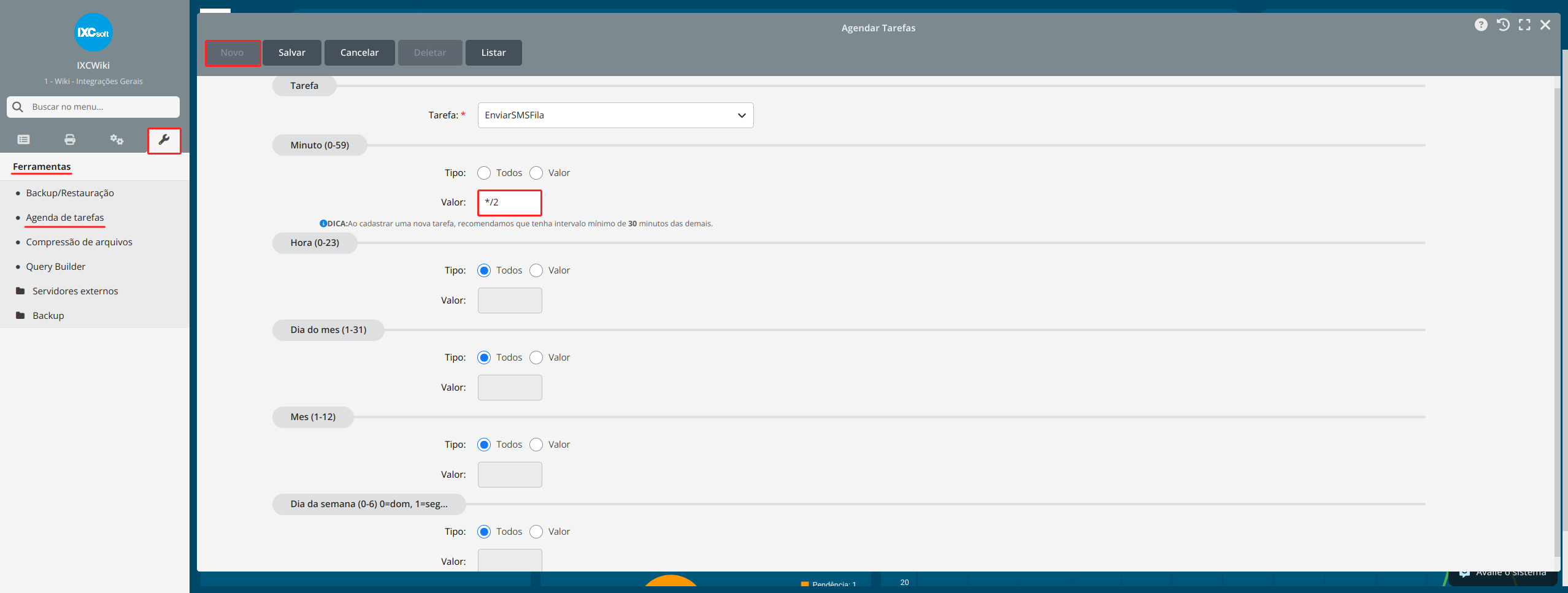Click the Deletar button
Image resolution: width=1568 pixels, height=593 pixels.
click(430, 53)
